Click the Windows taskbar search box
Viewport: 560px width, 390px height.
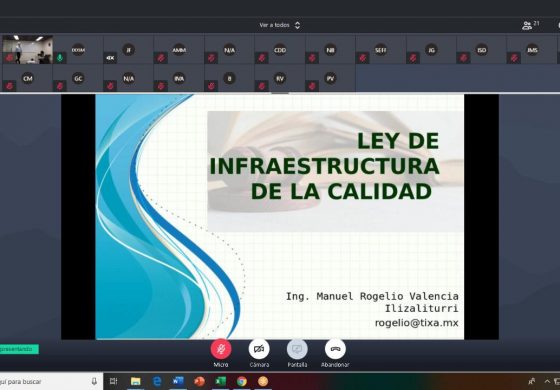pos(51,381)
